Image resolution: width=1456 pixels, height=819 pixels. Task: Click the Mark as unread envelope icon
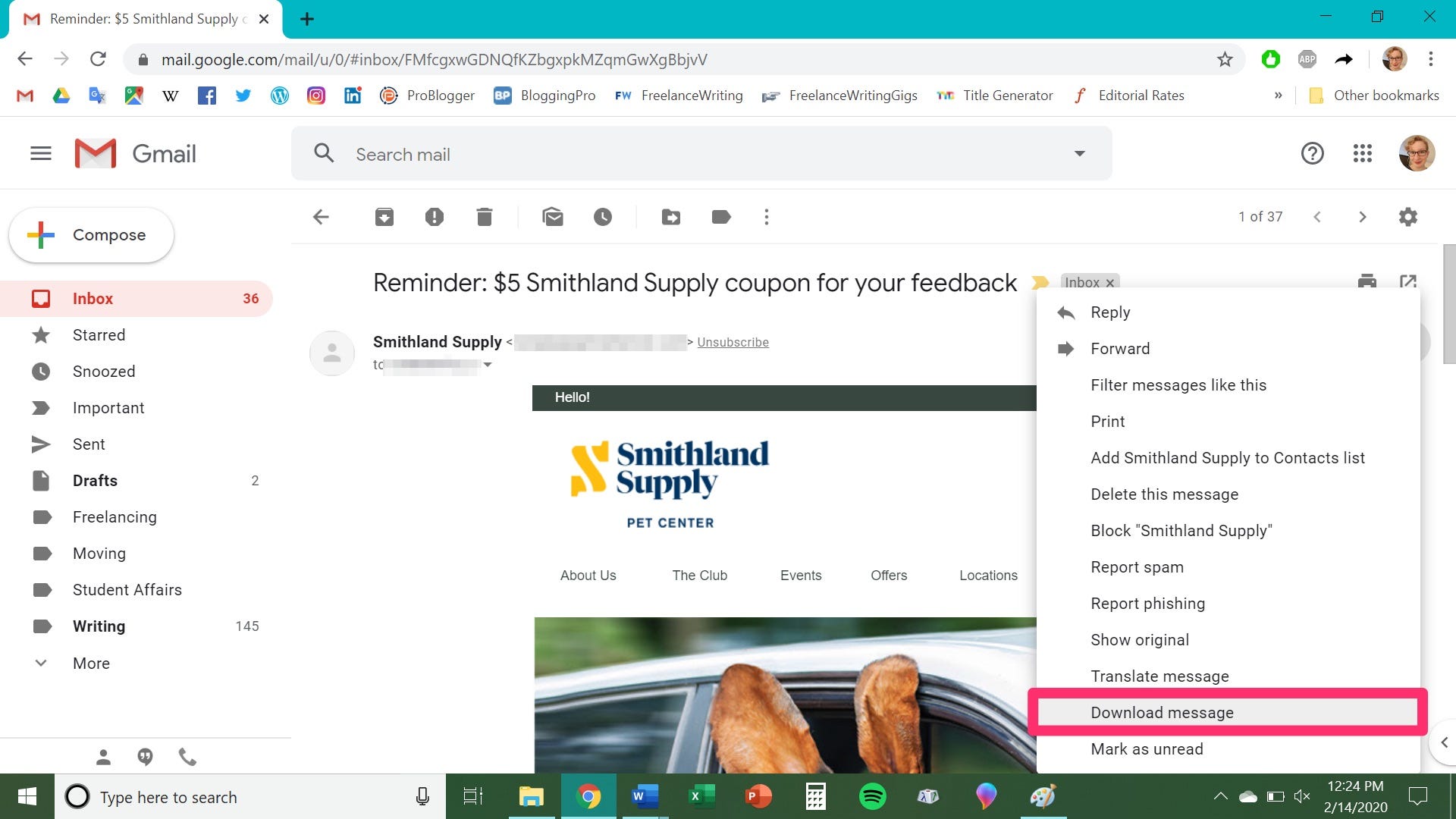pos(553,217)
